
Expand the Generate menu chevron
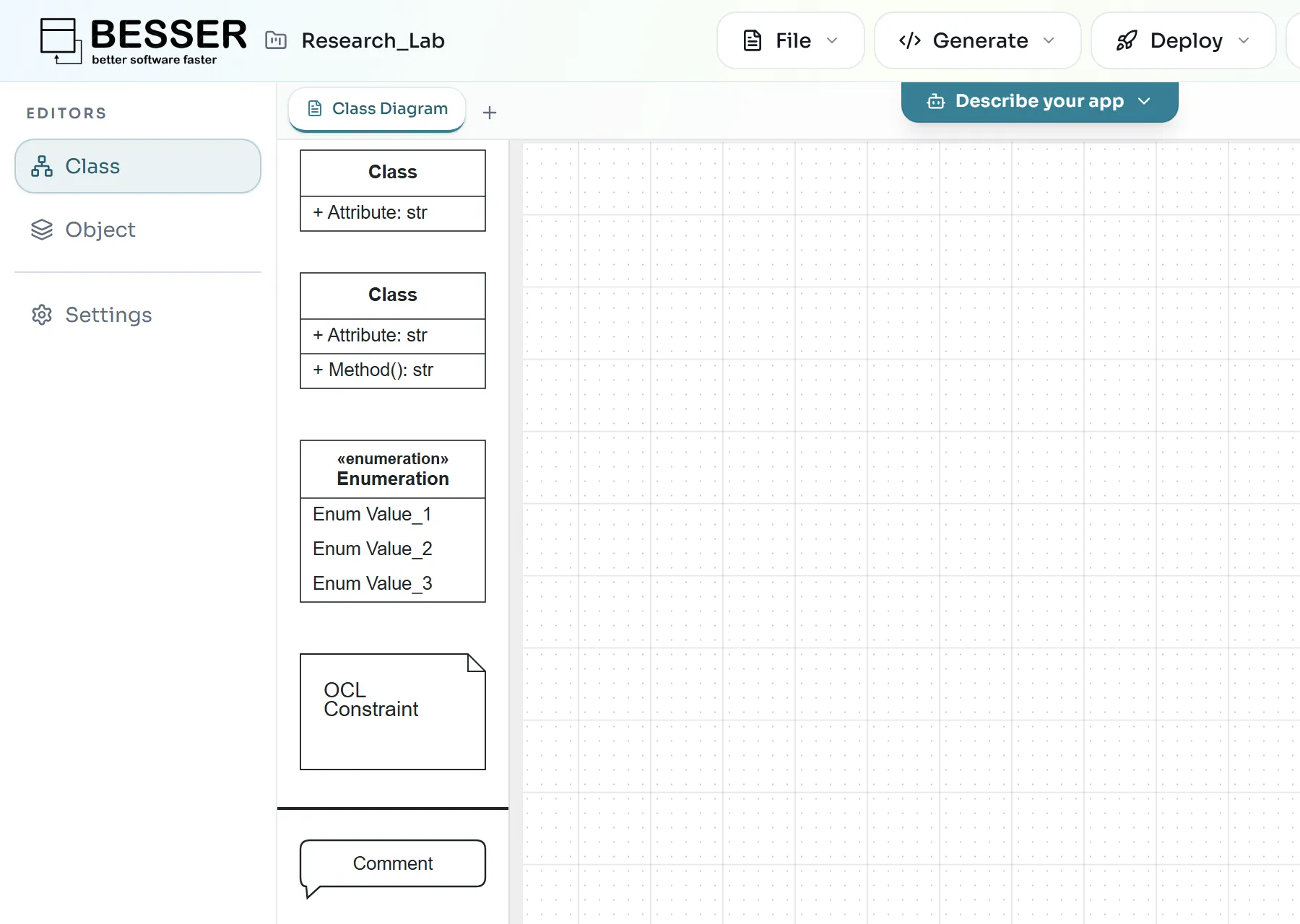[1049, 40]
